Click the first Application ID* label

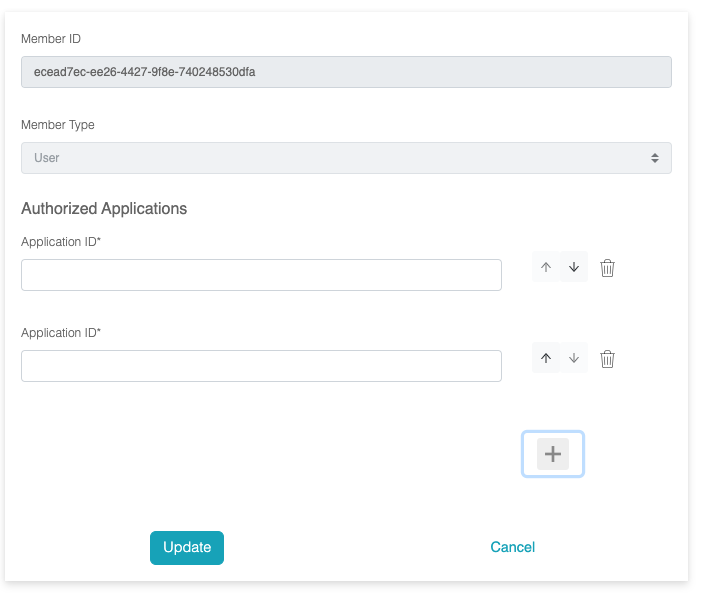click(61, 242)
